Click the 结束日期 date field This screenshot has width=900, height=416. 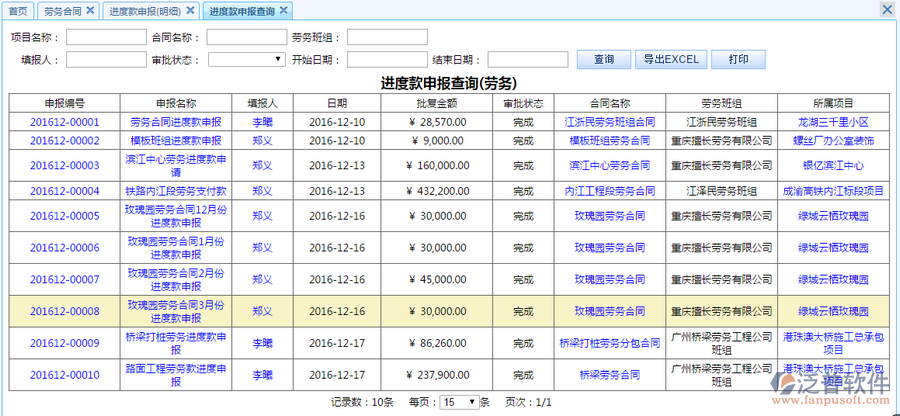528,59
